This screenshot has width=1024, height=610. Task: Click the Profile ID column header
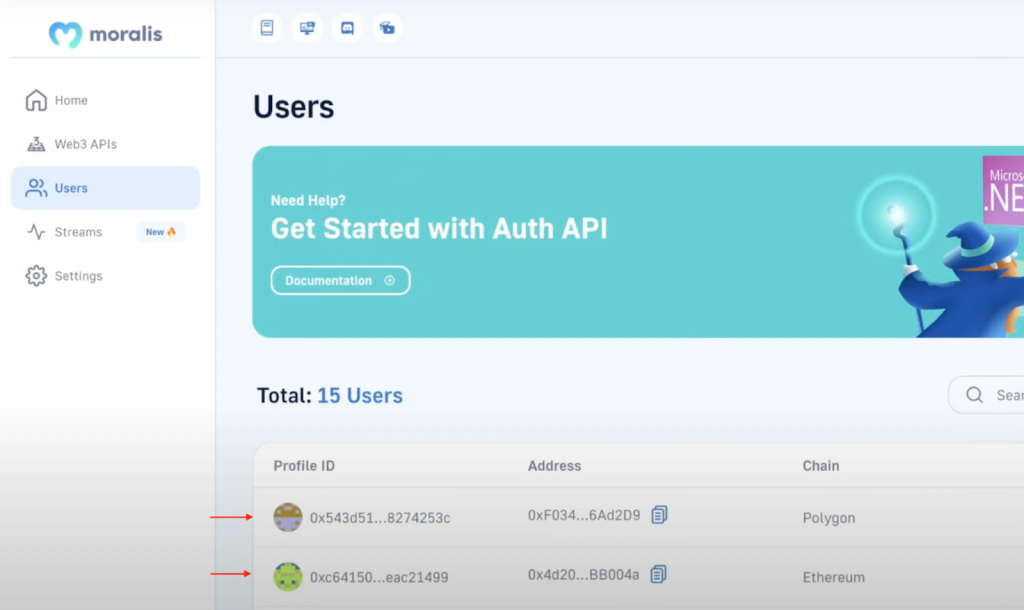(304, 466)
